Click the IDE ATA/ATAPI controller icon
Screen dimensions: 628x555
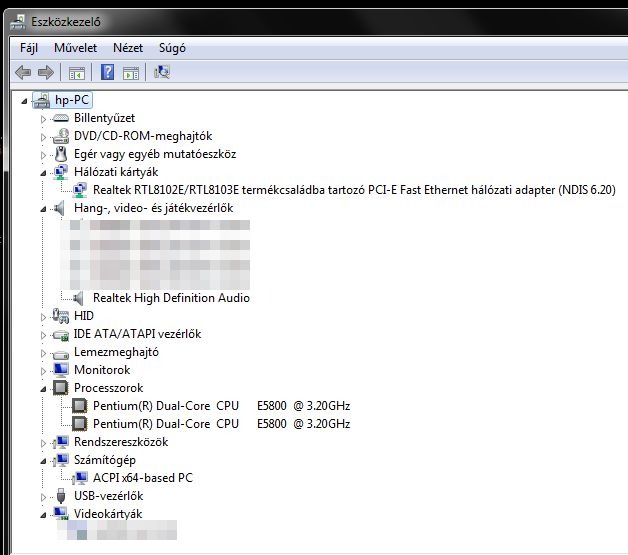pyautogui.click(x=61, y=335)
